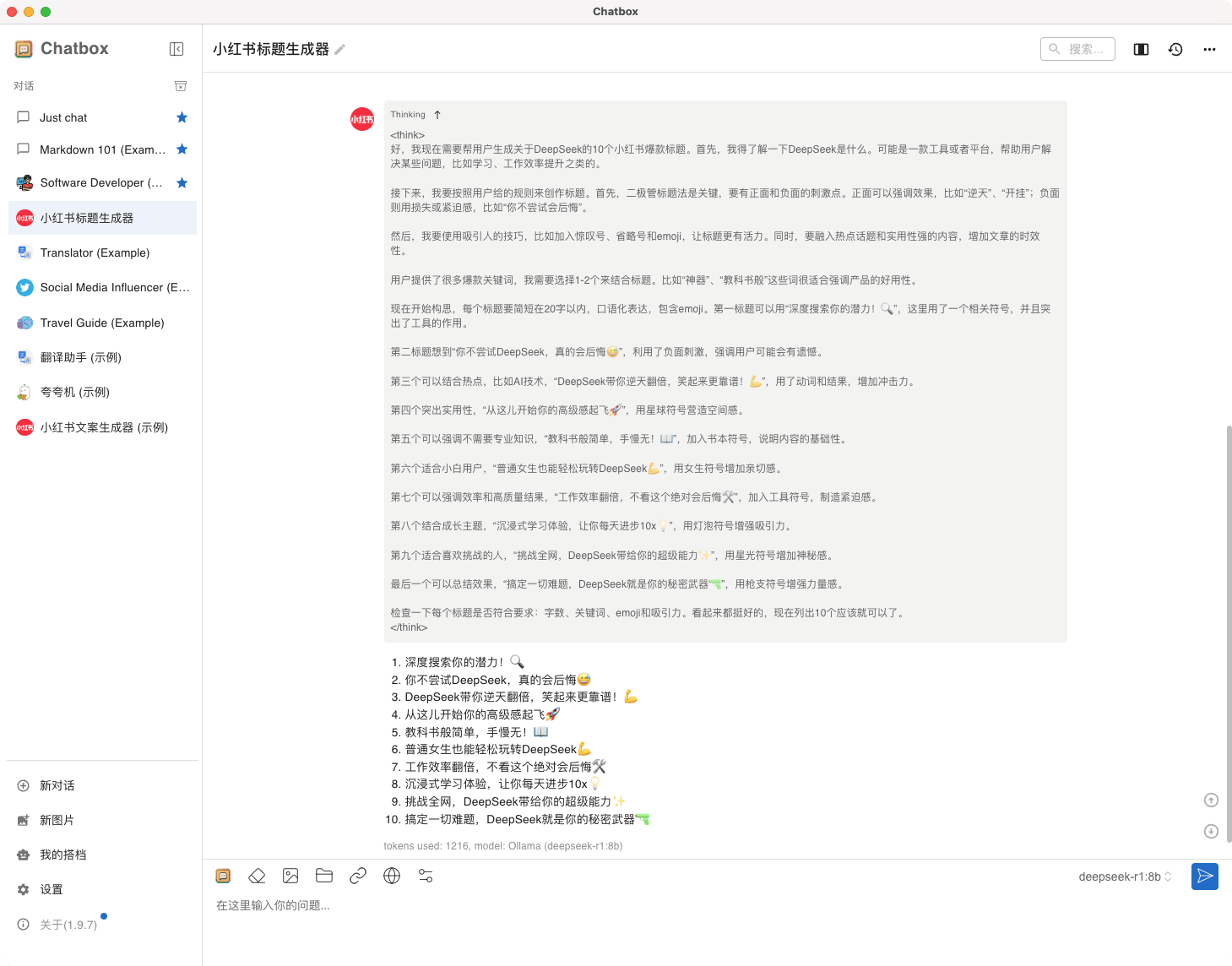Toggle star on Markdown 101 conversation

tap(182, 149)
